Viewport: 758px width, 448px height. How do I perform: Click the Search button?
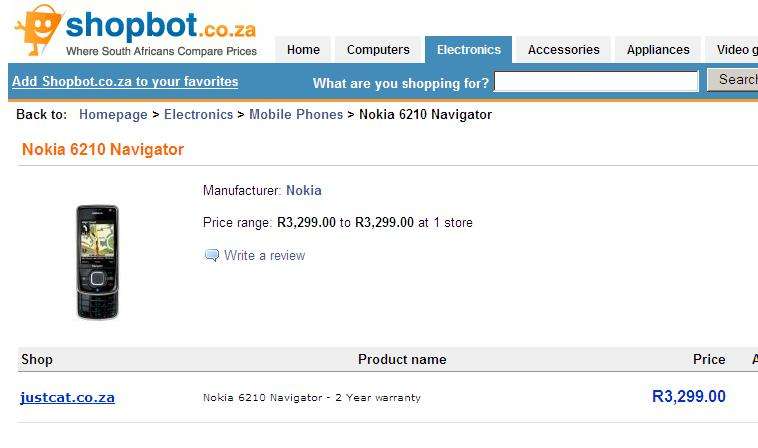click(733, 80)
